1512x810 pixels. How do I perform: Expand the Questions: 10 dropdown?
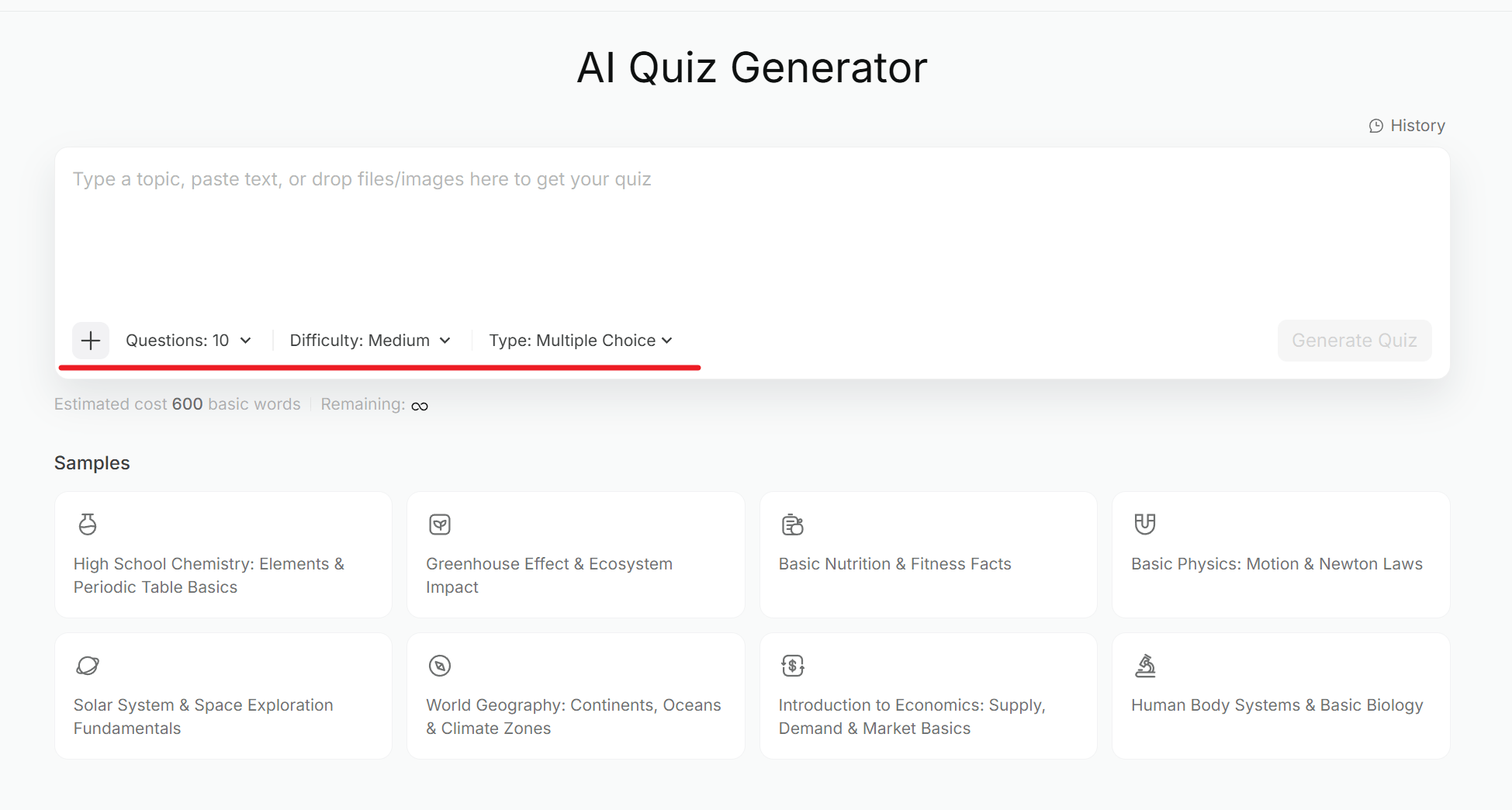(189, 341)
